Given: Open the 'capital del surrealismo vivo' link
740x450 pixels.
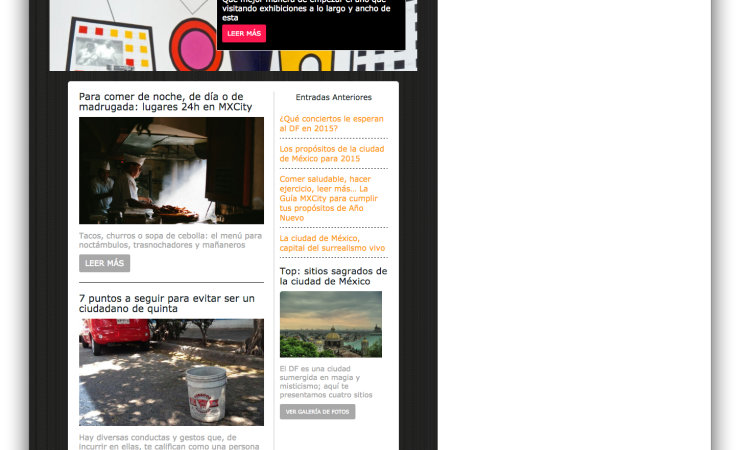Looking at the screenshot, I should (332, 242).
